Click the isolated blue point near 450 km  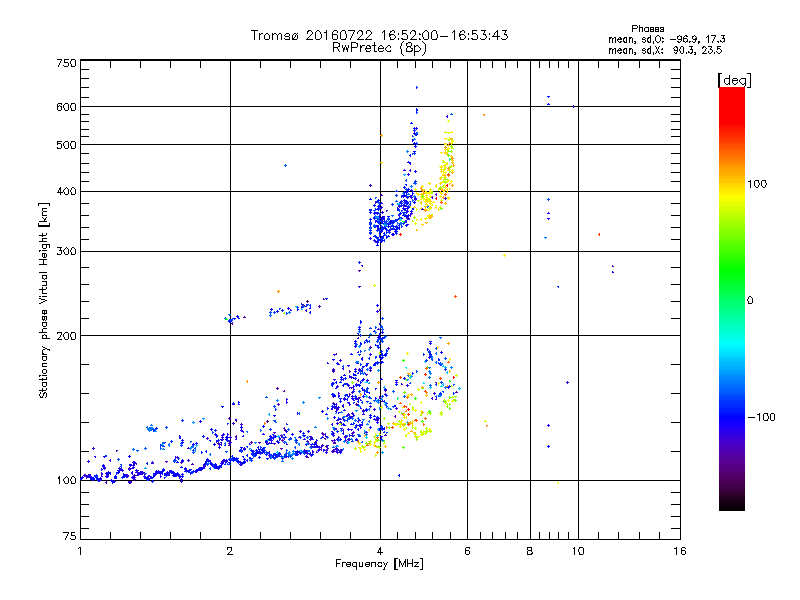click(x=285, y=165)
